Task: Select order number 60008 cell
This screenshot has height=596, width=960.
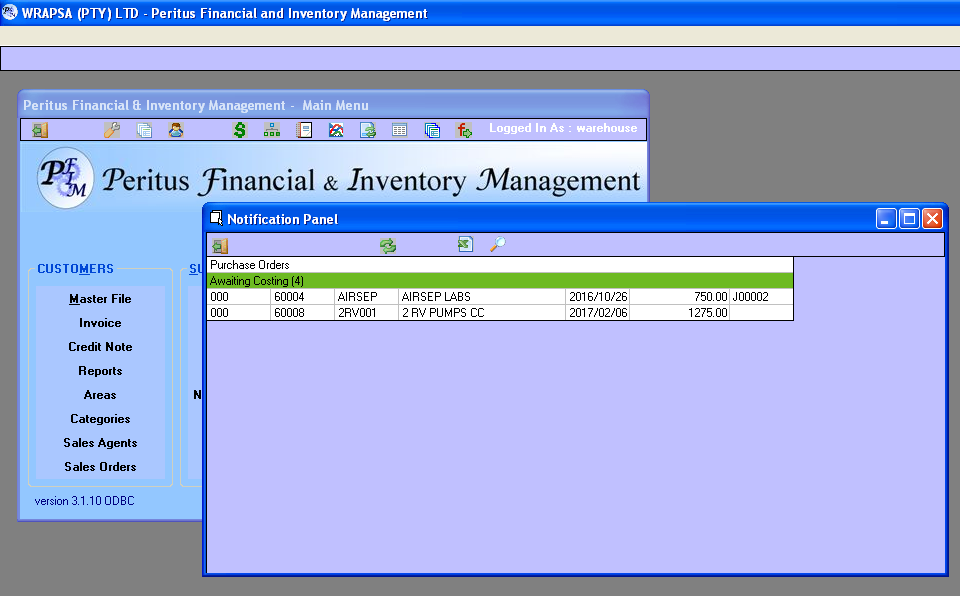Action: 302,312
